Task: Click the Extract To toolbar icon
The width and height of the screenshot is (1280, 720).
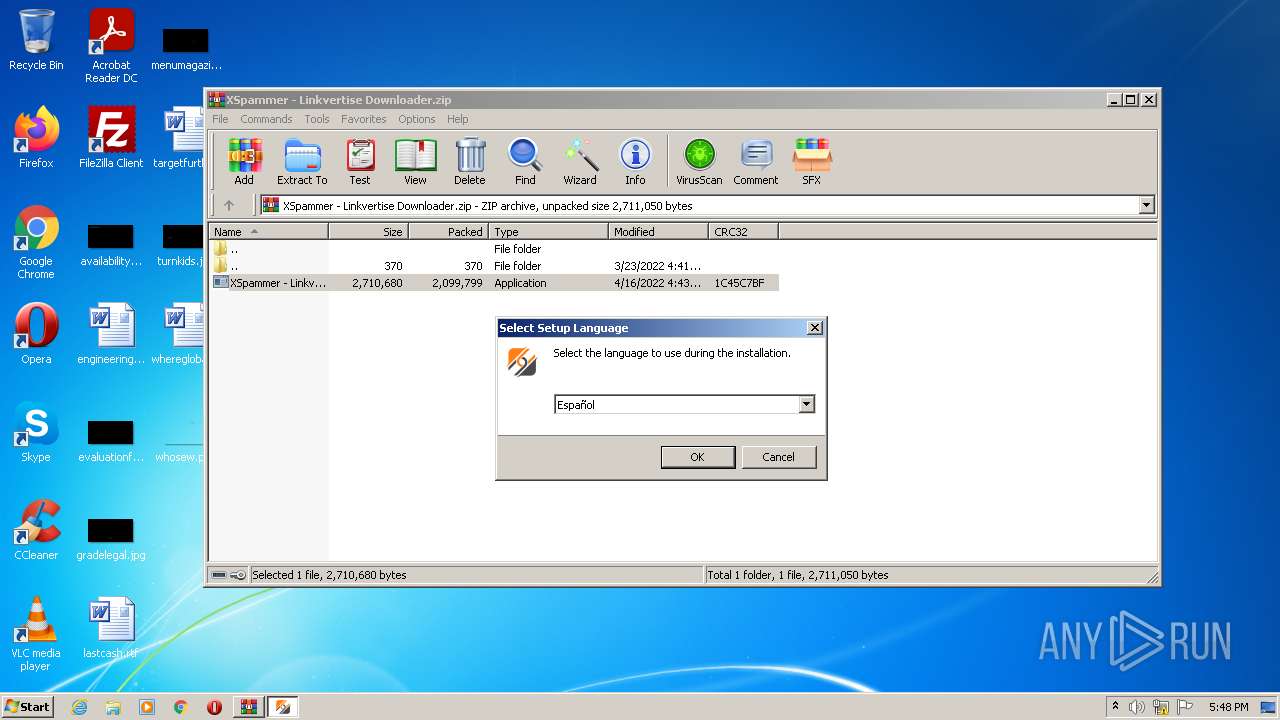Action: pos(302,162)
